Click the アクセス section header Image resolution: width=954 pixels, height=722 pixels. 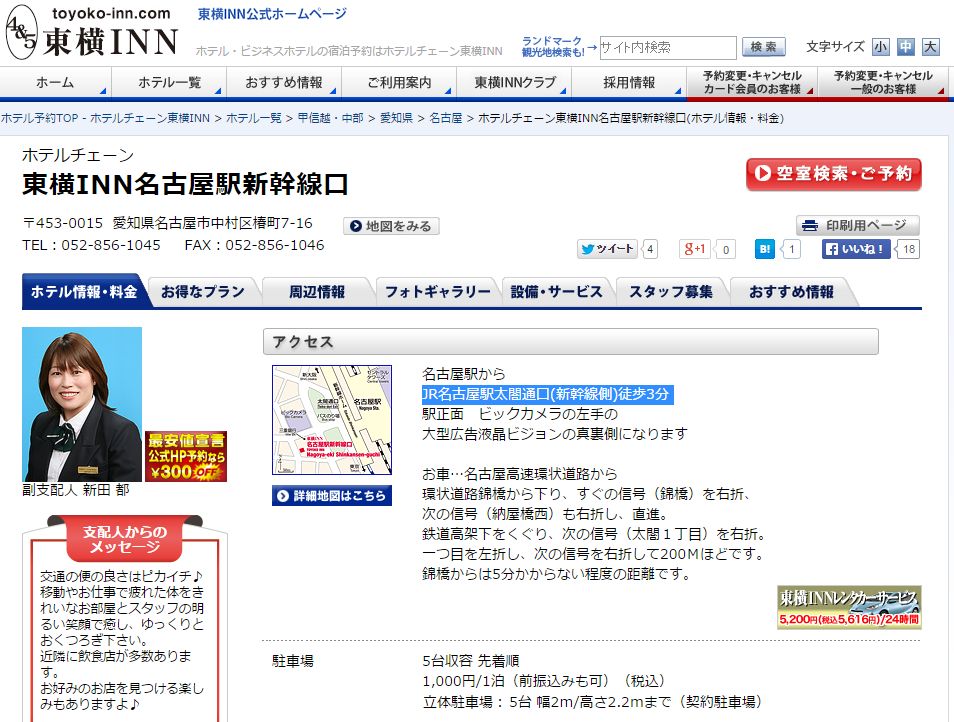point(571,342)
